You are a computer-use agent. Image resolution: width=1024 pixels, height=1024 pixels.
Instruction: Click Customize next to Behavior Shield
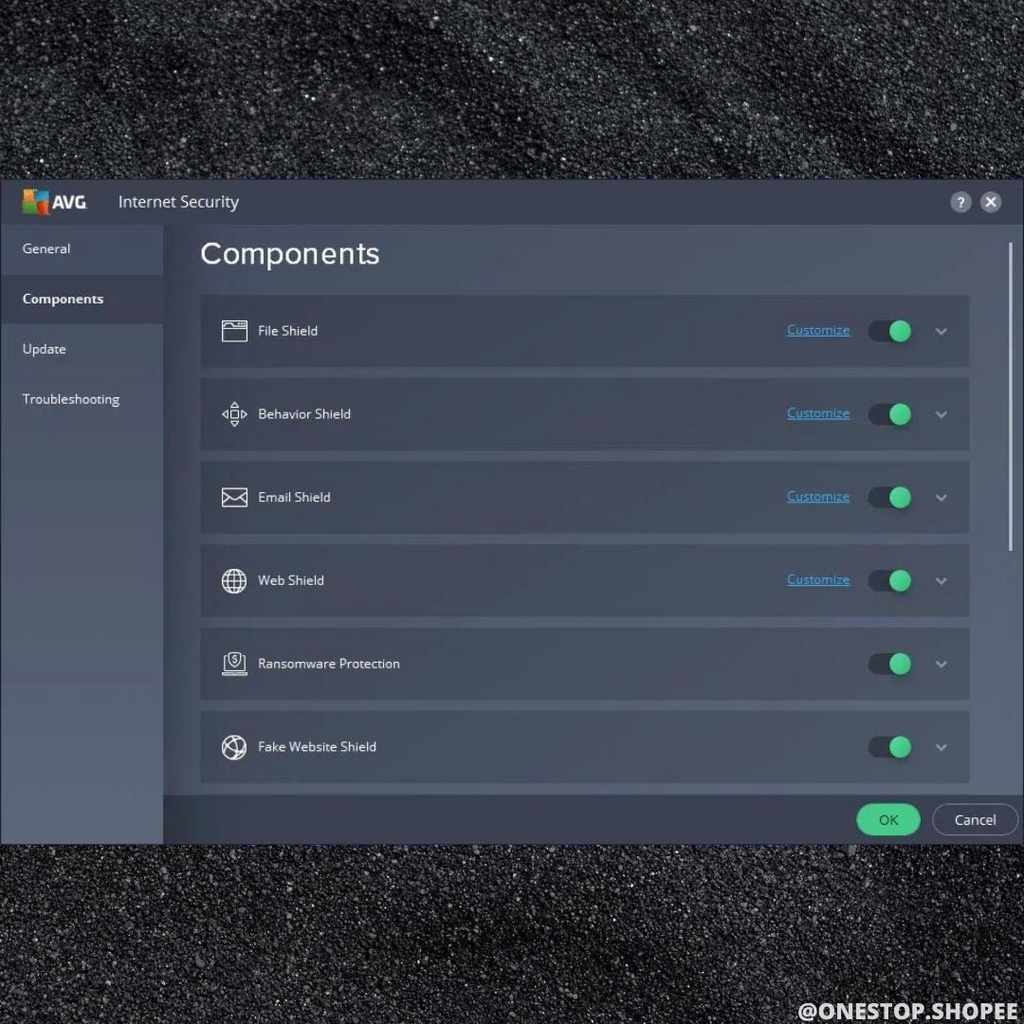(x=818, y=413)
